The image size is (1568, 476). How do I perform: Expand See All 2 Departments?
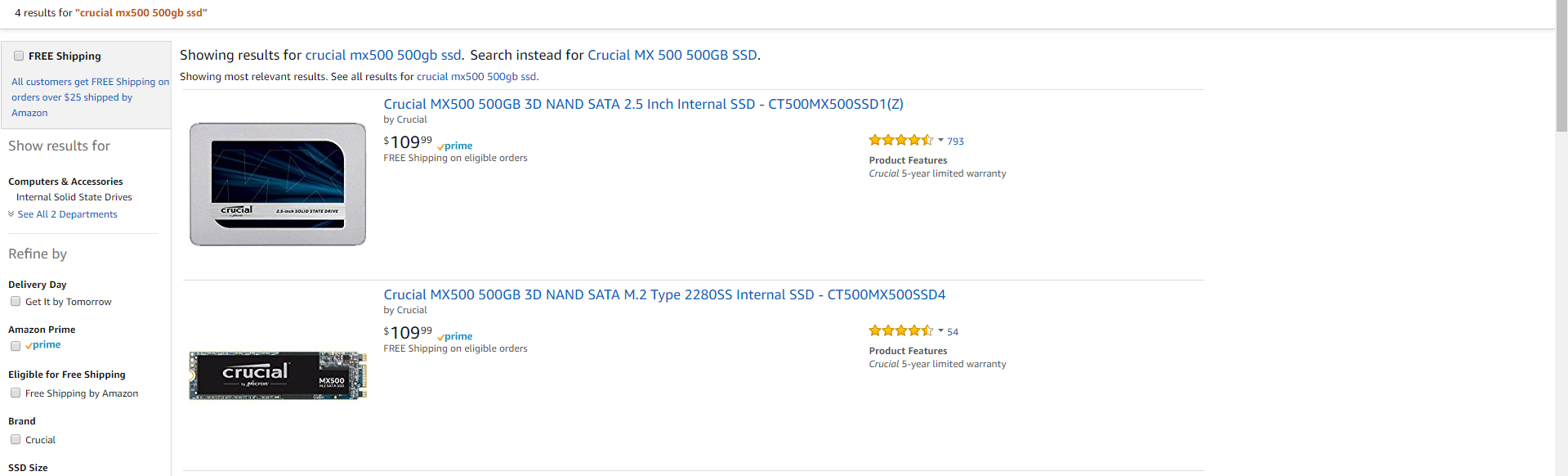(67, 214)
